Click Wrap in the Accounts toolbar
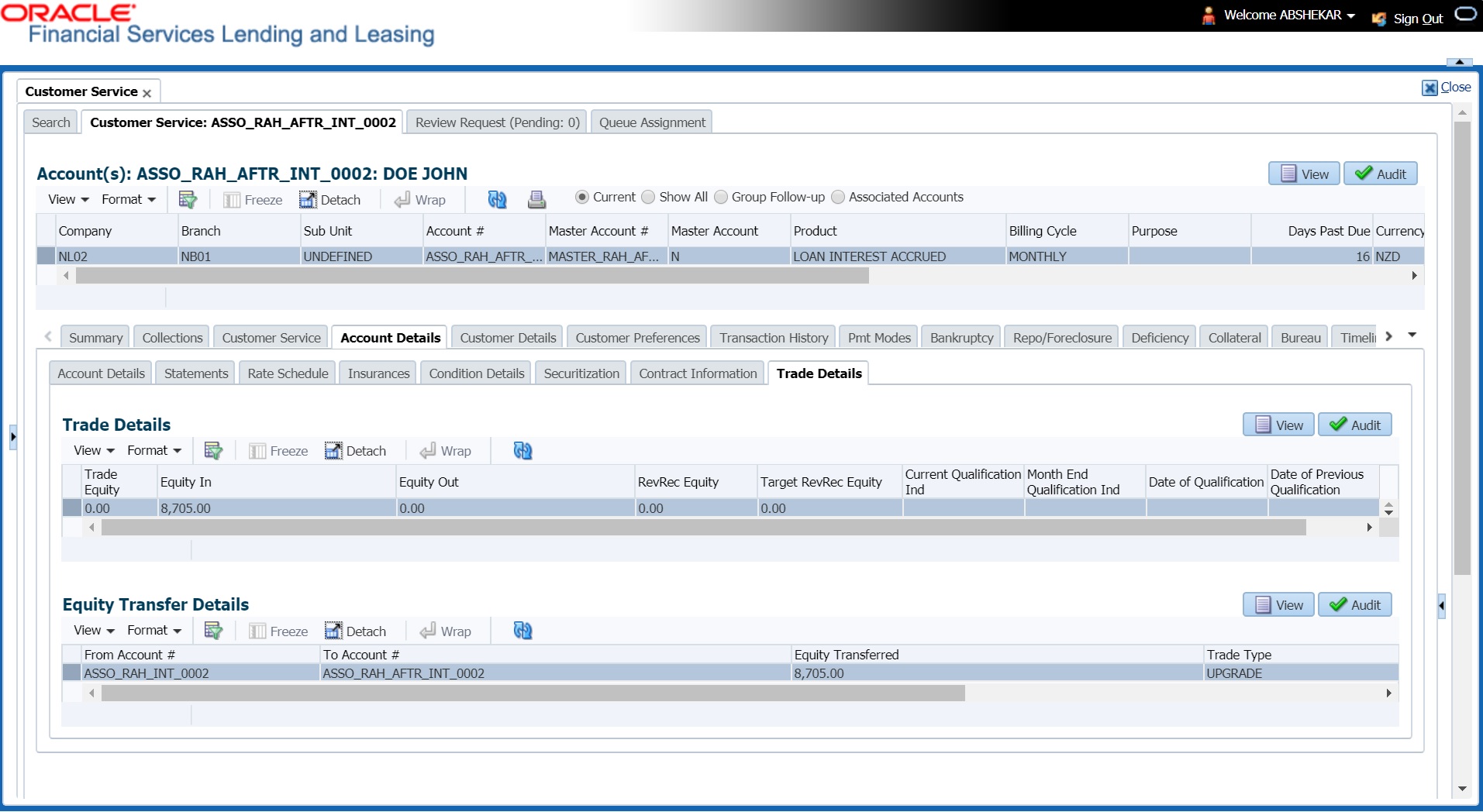Screen dimensions: 1483x812 point(420,200)
